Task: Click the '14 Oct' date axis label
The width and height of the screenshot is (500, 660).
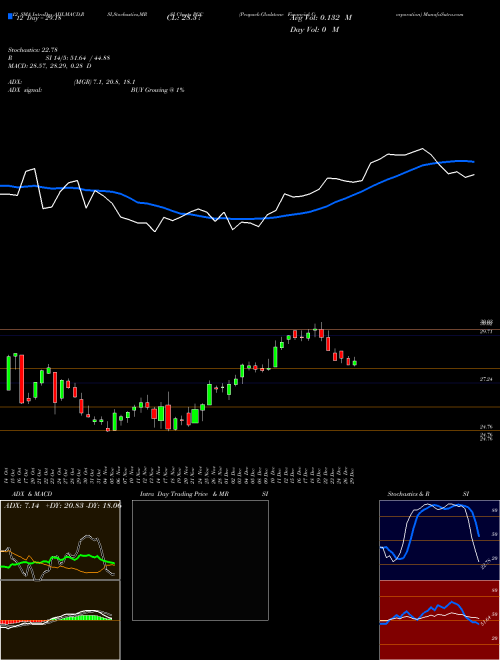Action: 8,475
